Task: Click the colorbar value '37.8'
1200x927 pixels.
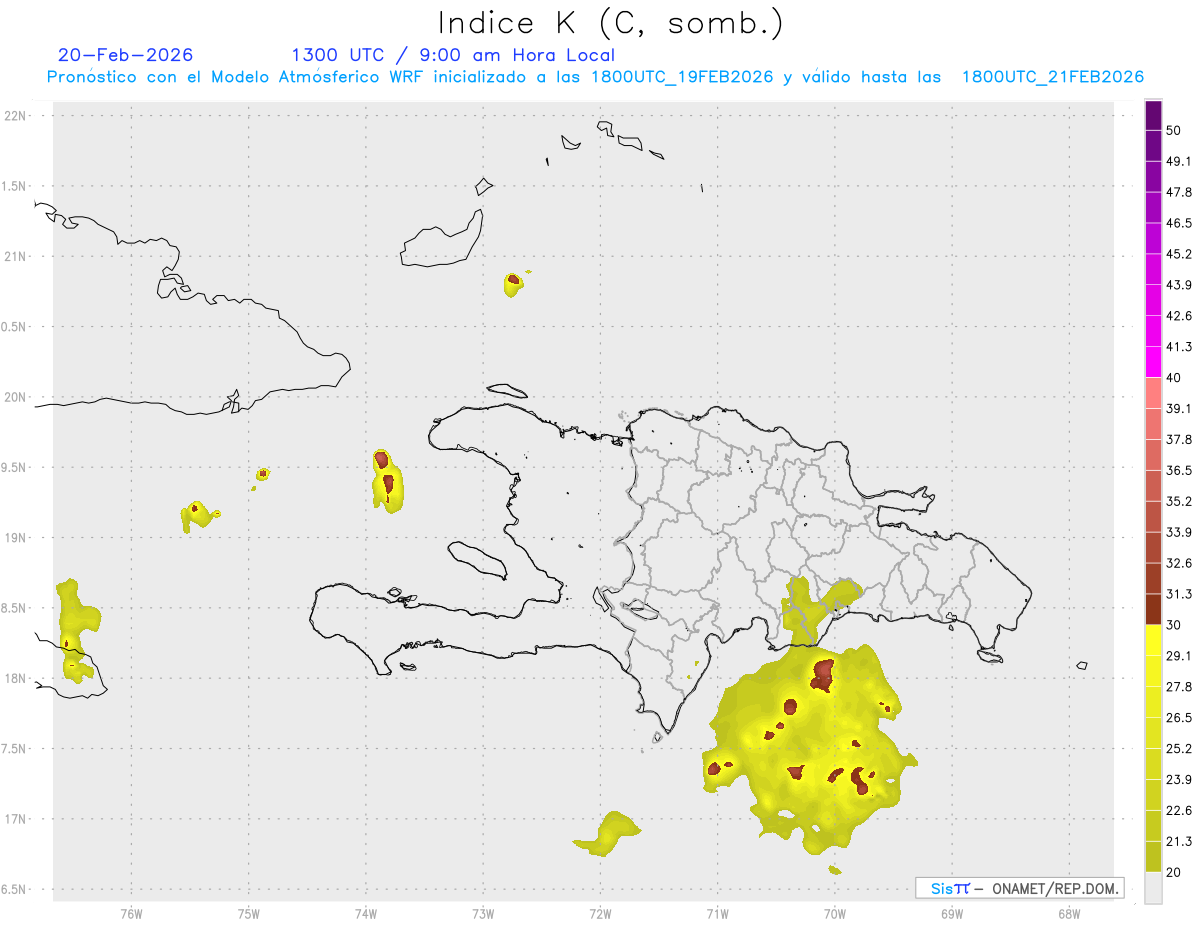Action: point(1179,439)
